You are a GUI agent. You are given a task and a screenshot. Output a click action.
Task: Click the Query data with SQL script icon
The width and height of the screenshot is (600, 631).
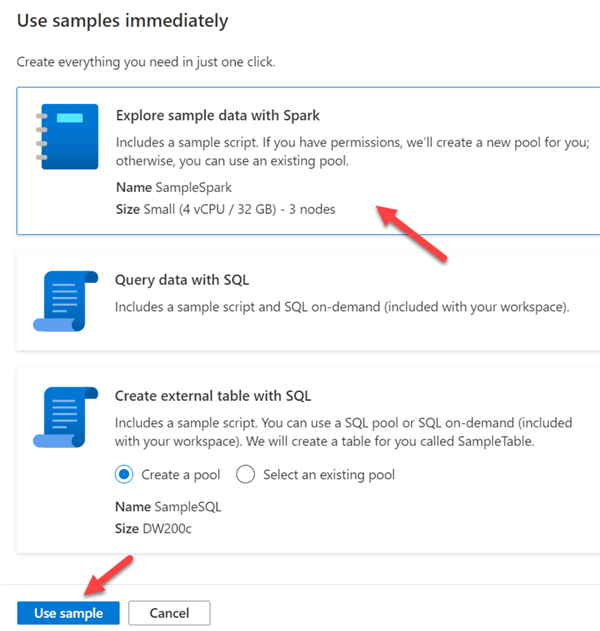tap(66, 301)
